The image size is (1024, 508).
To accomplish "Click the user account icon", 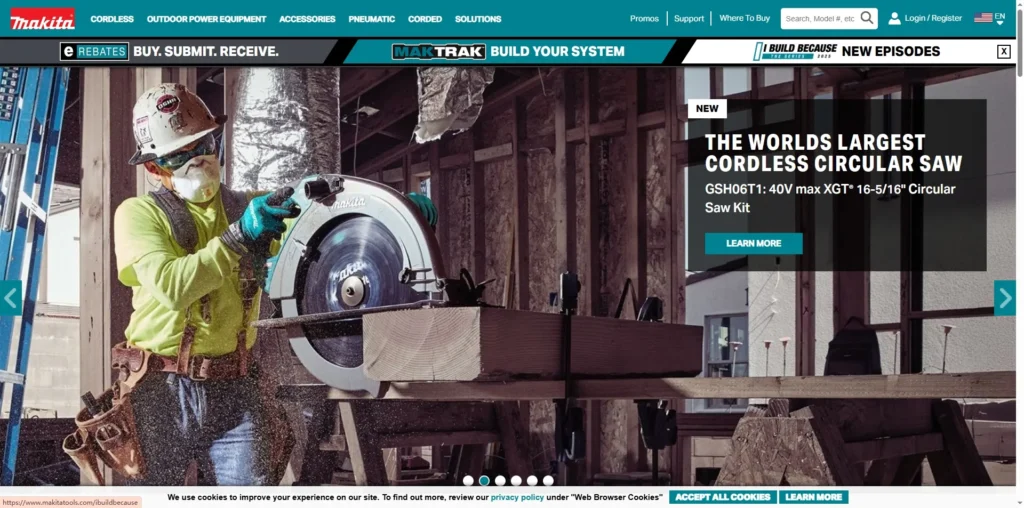I will (894, 18).
